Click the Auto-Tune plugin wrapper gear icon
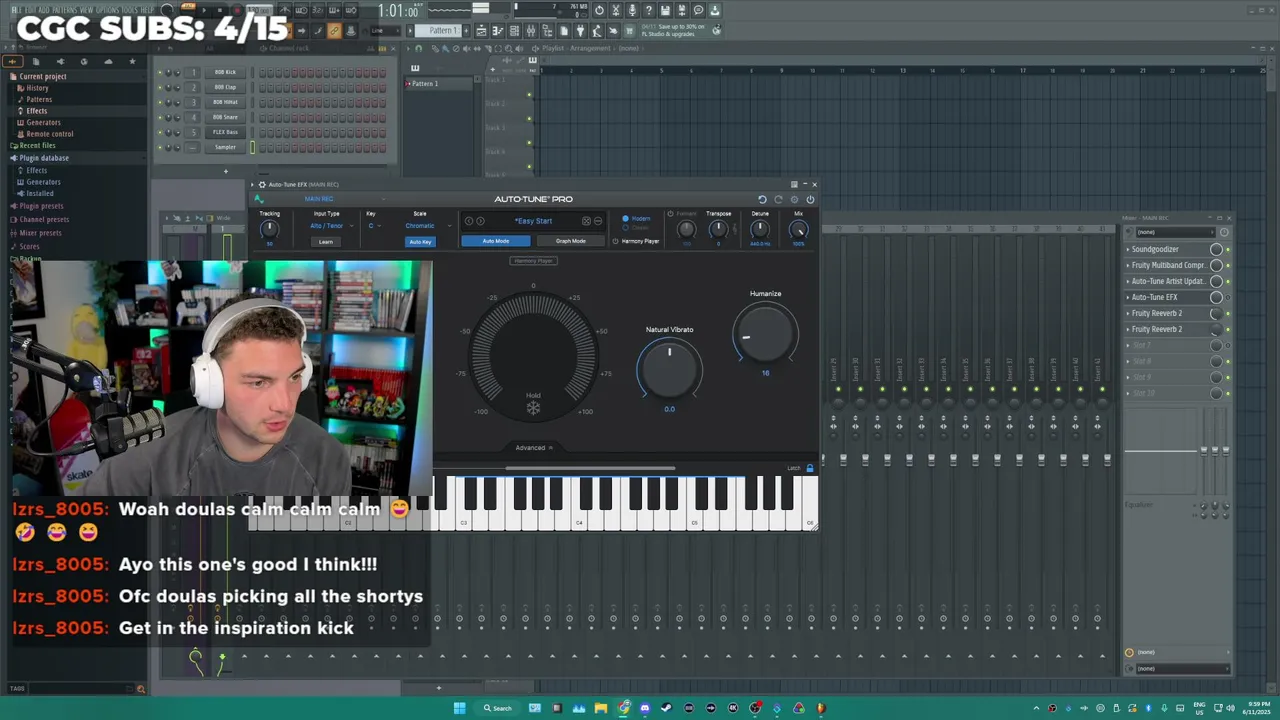The height and width of the screenshot is (720, 1280). (x=262, y=184)
